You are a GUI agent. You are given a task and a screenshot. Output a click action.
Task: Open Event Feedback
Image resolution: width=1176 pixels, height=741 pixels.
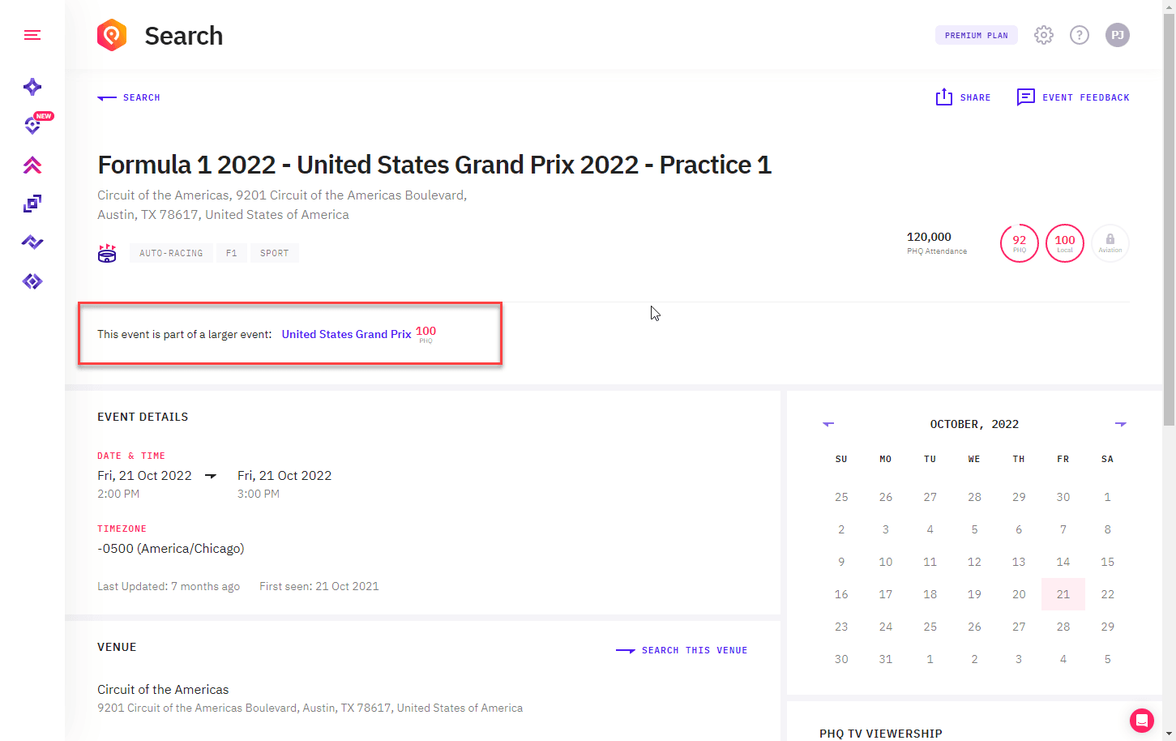pos(1073,97)
